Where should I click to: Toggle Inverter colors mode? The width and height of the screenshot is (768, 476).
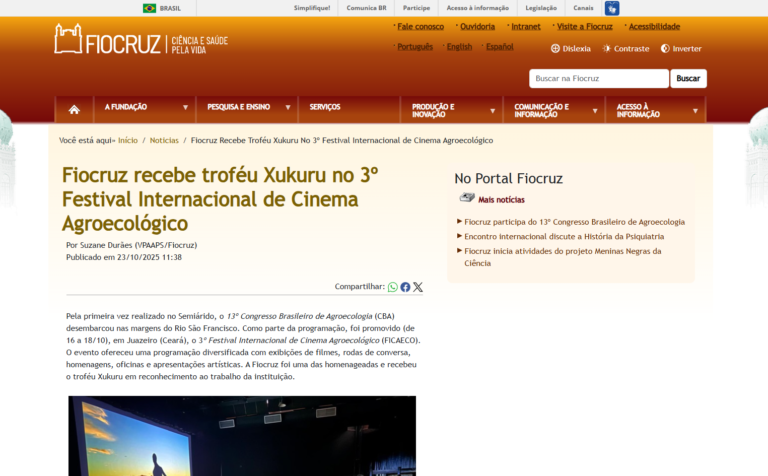click(x=680, y=48)
